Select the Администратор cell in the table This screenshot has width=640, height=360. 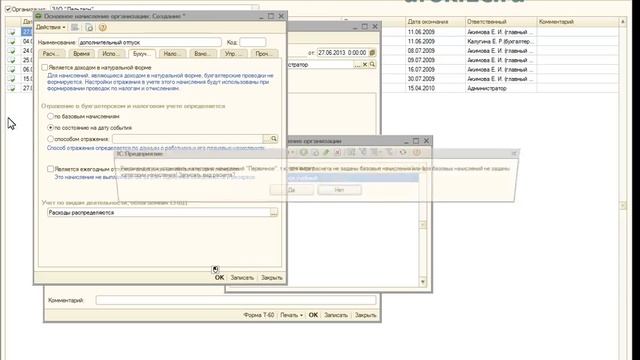point(501,88)
